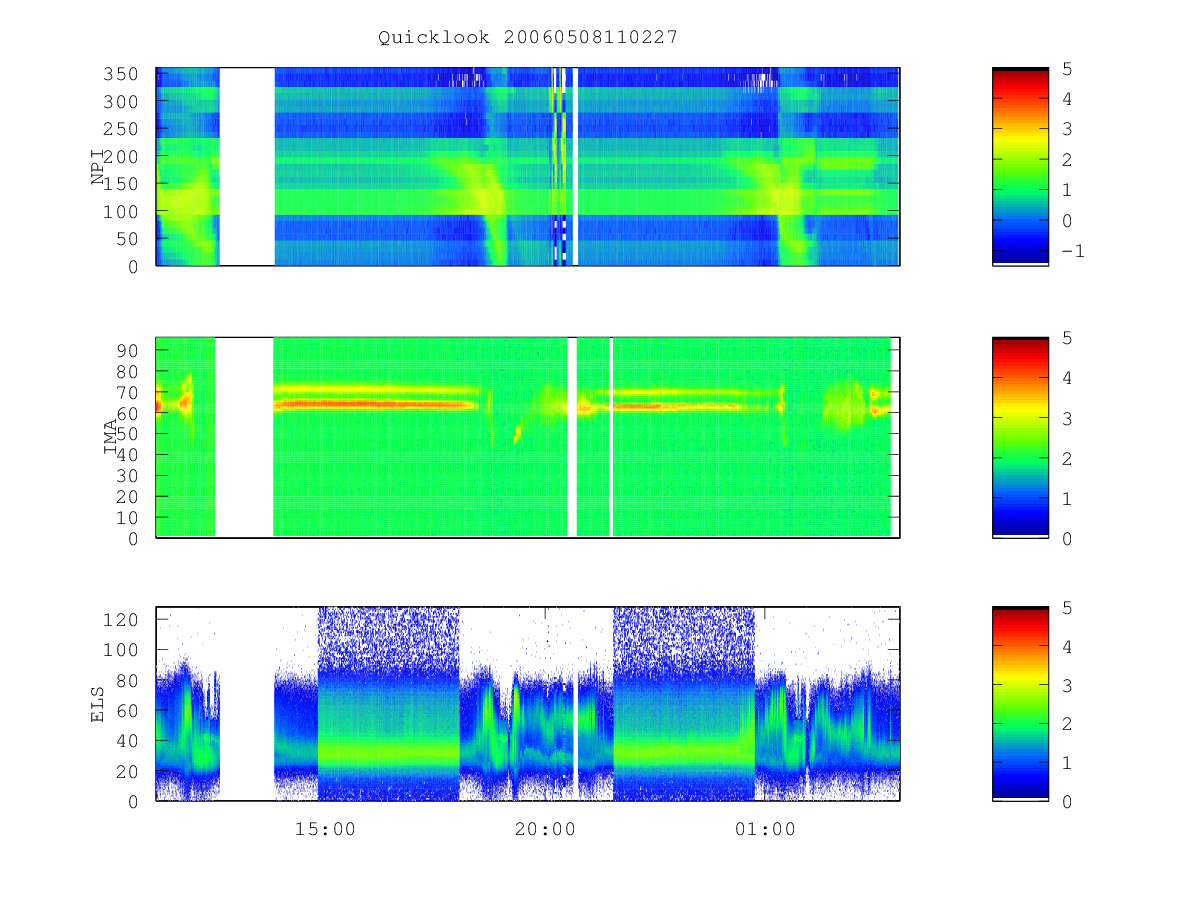
Task: Click the 15:00 time tick label
Action: (x=325, y=829)
